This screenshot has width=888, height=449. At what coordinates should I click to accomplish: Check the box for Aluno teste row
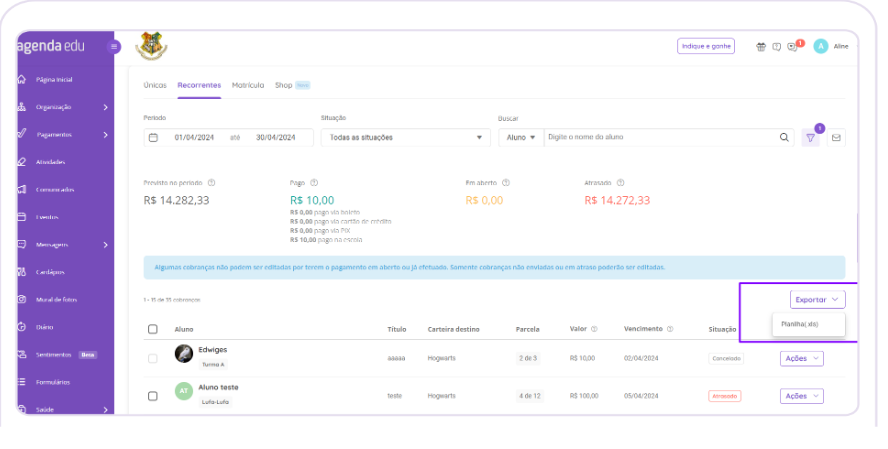(x=153, y=396)
